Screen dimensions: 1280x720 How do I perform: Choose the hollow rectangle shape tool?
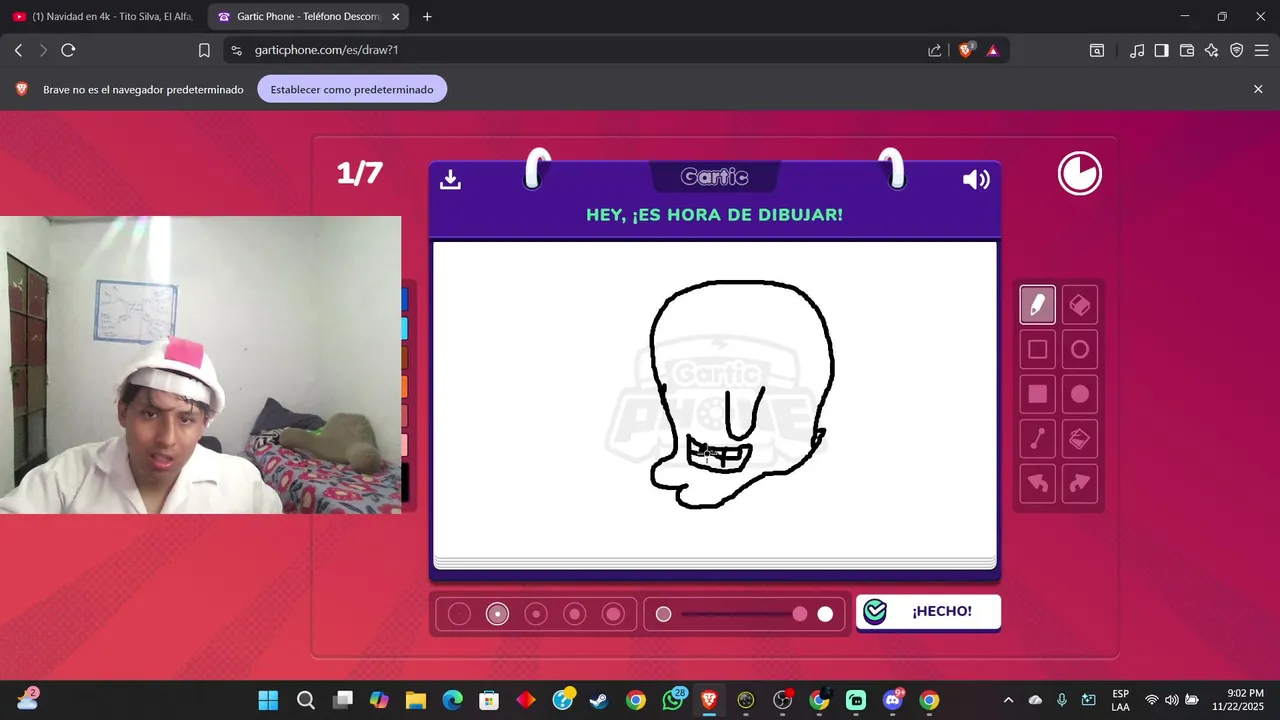pos(1037,349)
